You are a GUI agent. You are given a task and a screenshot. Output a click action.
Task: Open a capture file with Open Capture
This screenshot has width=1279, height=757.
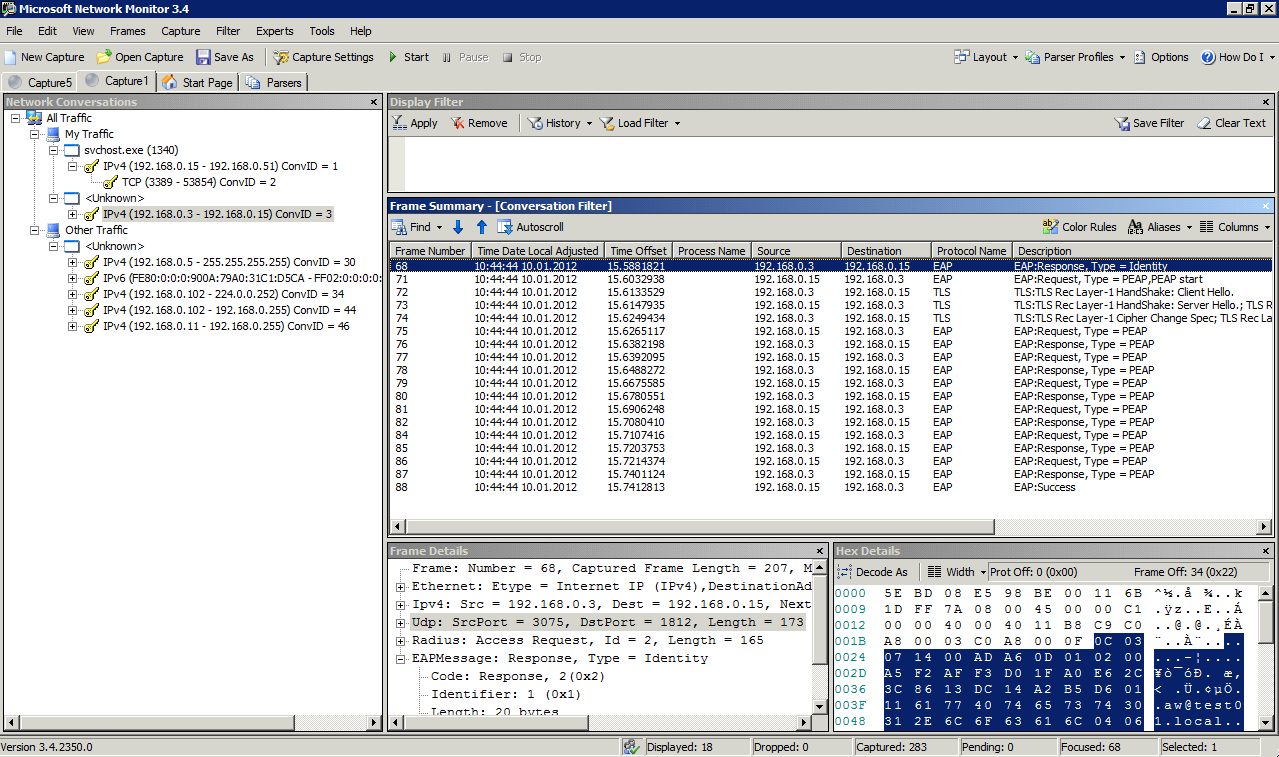tap(139, 58)
